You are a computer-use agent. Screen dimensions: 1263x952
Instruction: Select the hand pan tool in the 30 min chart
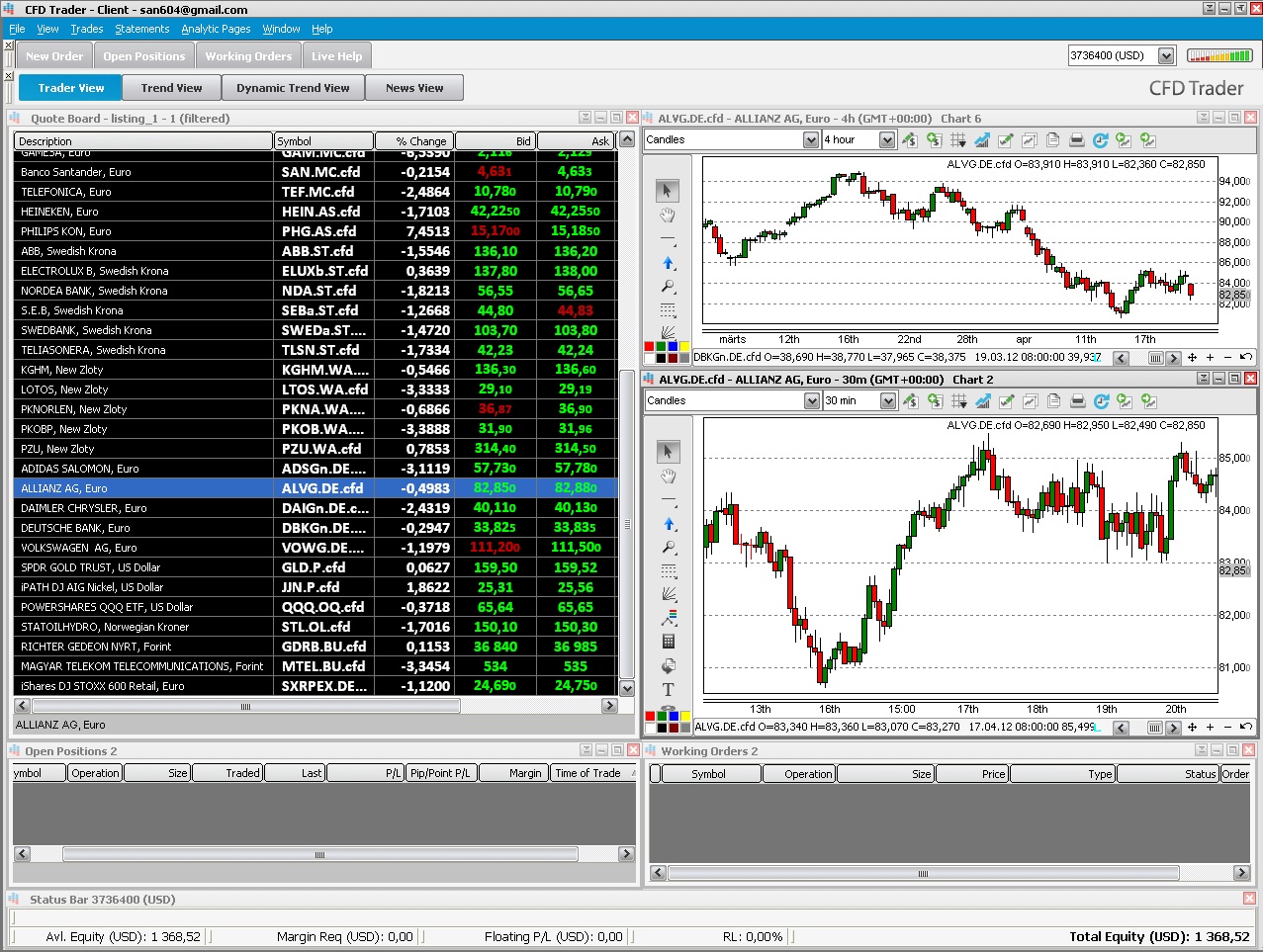click(669, 476)
